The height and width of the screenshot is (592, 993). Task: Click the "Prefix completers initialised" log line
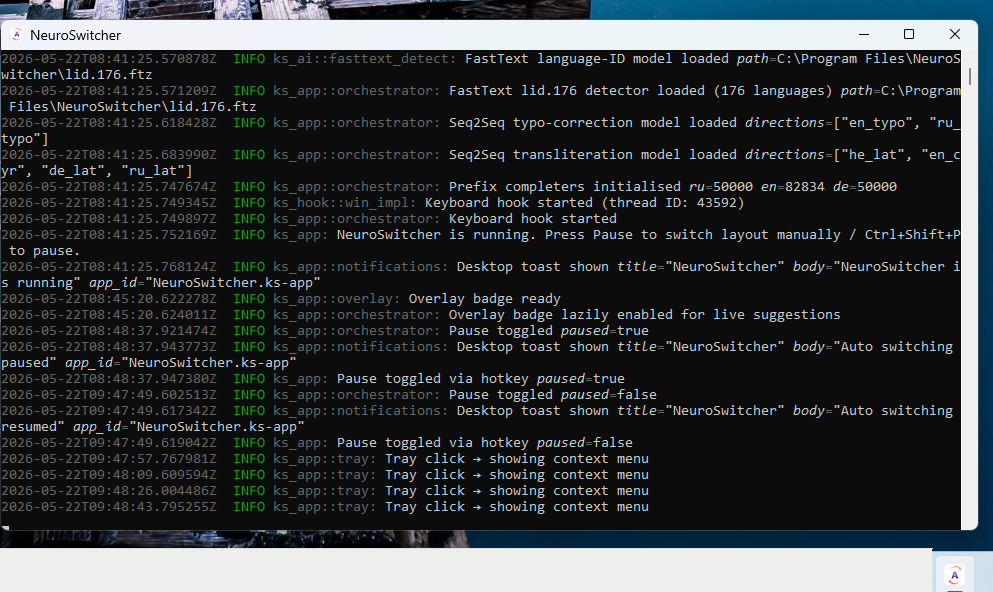[448, 187]
